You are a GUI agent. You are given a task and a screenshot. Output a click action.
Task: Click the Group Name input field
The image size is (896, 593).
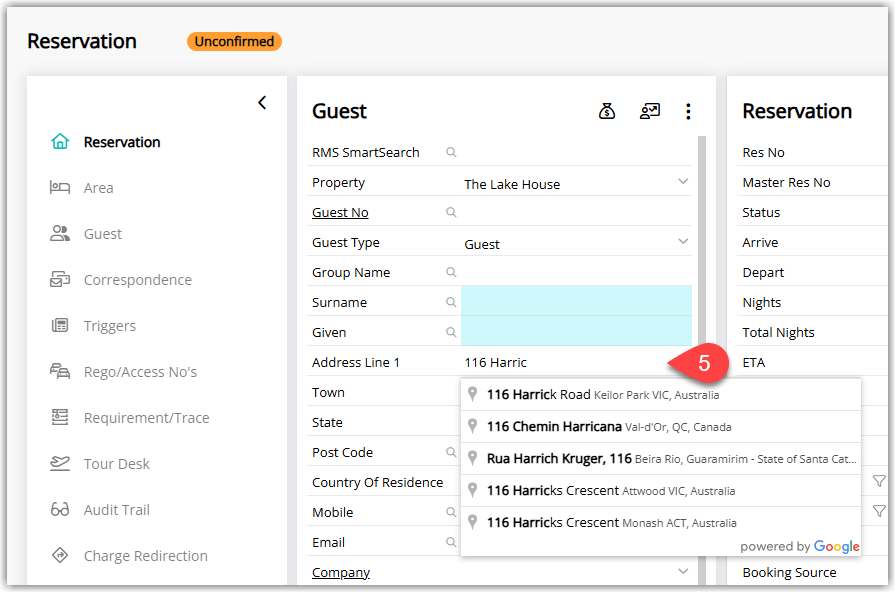tap(576, 272)
